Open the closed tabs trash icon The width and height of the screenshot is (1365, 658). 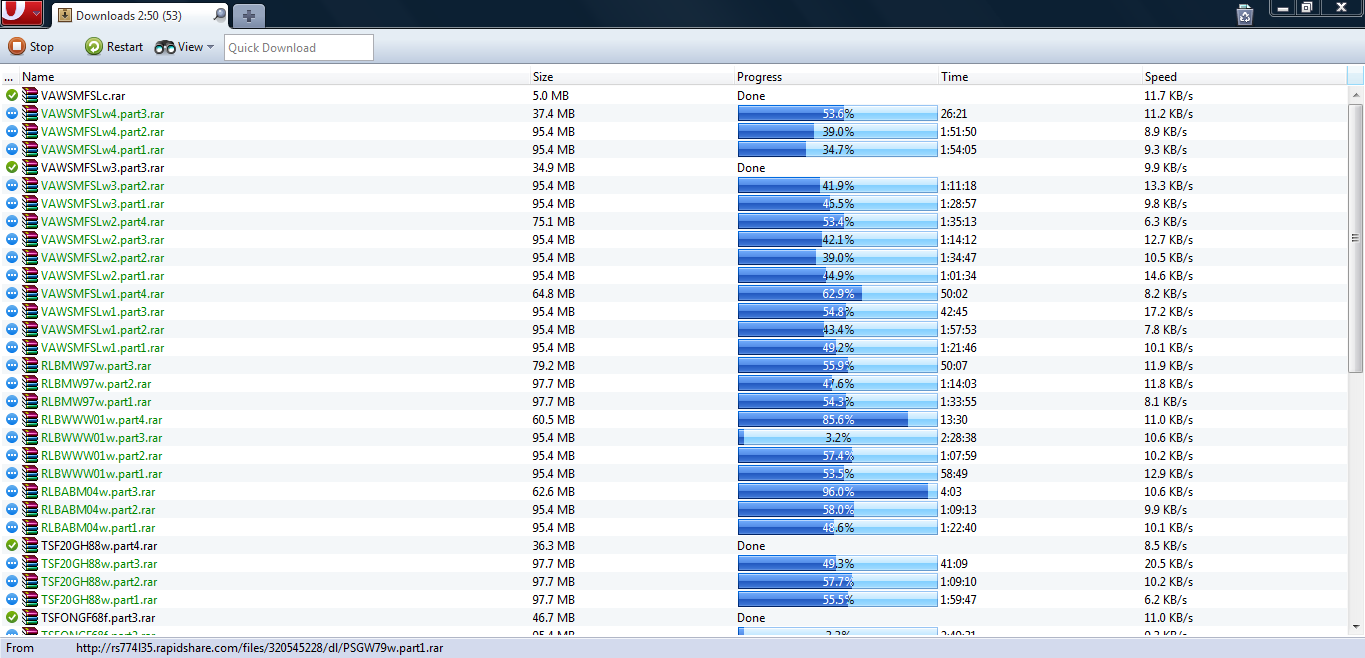point(1244,14)
